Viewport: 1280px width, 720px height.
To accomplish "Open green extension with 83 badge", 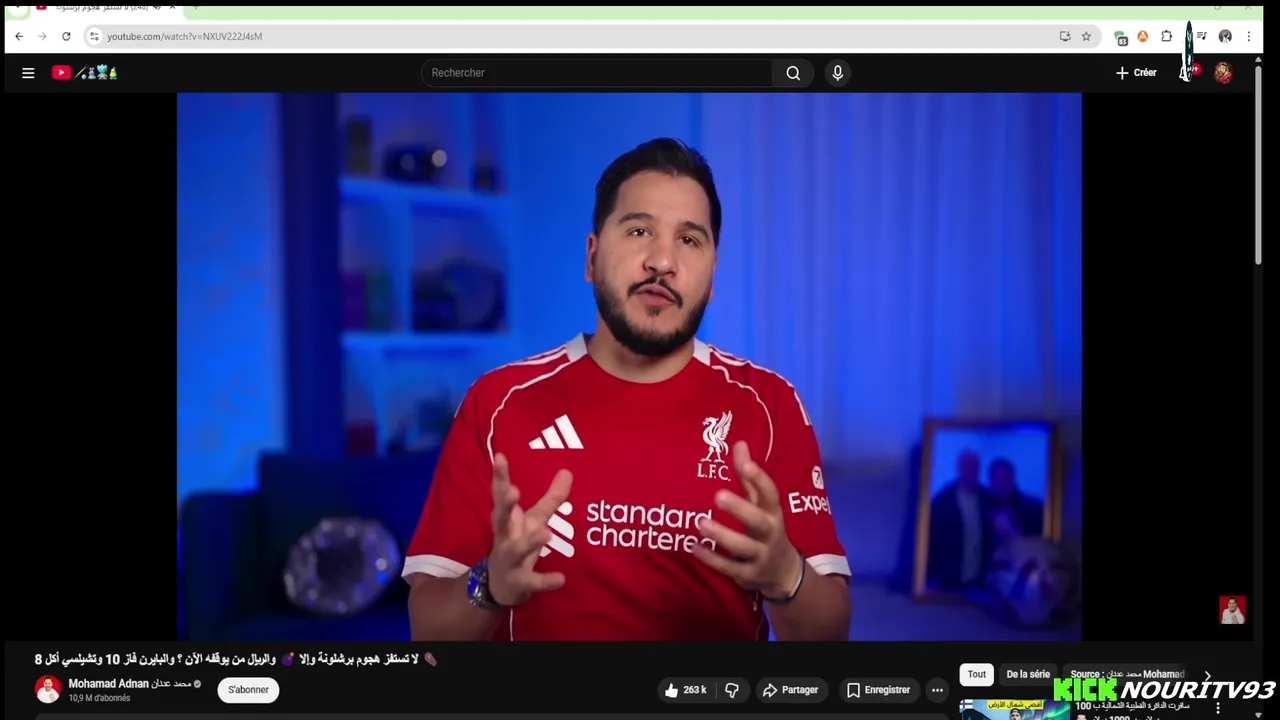I will click(1121, 37).
